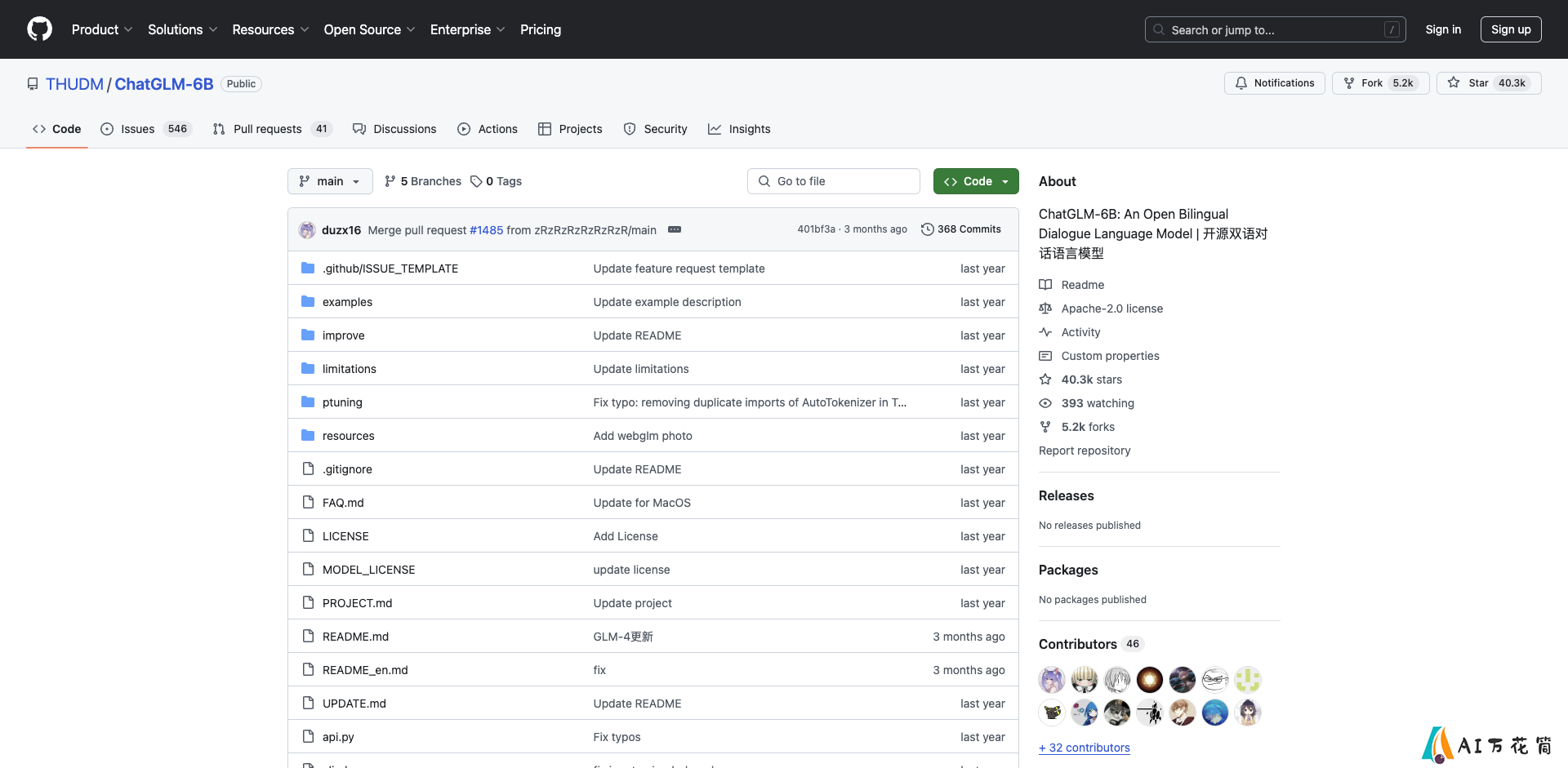The width and height of the screenshot is (1568, 768).
Task: Click the 401bf3a commit hash
Action: coord(816,229)
